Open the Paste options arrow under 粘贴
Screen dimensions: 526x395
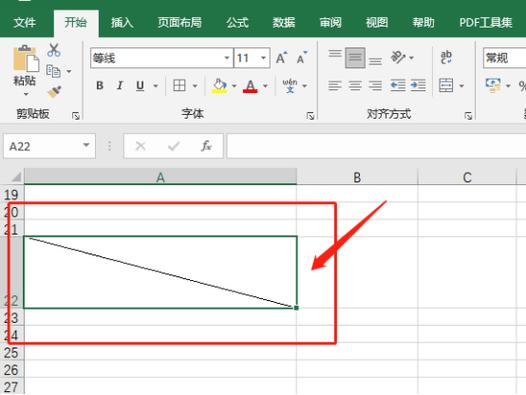click(26, 95)
